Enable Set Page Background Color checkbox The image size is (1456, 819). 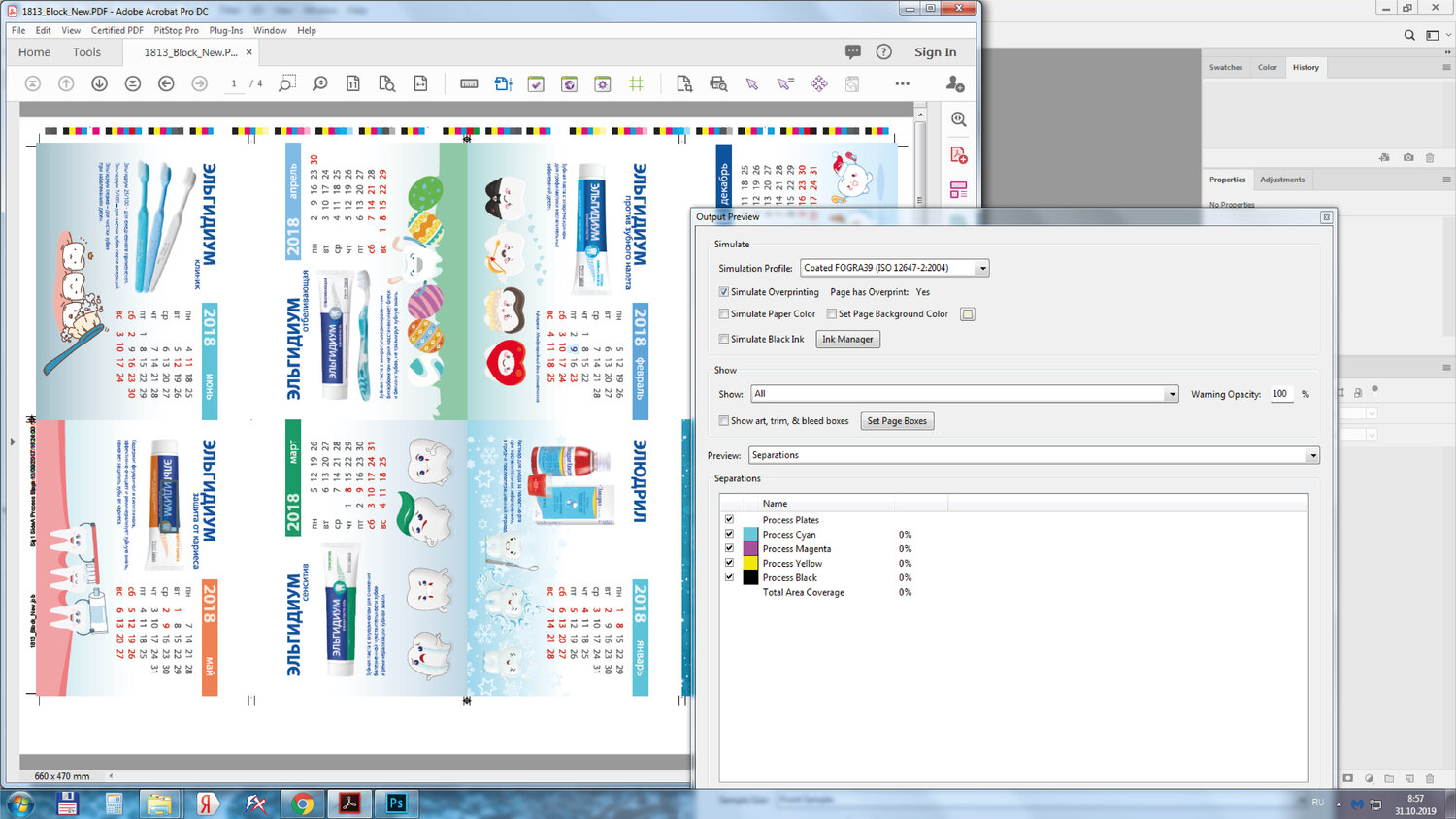pos(832,313)
